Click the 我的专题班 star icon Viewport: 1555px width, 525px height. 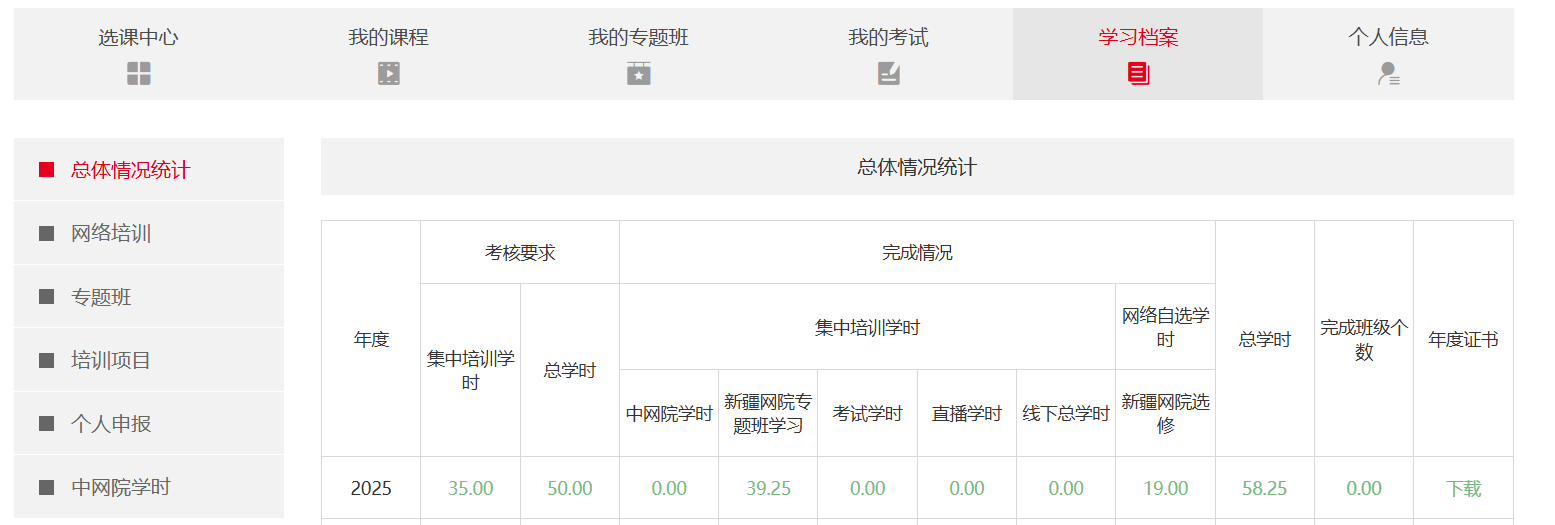click(639, 73)
